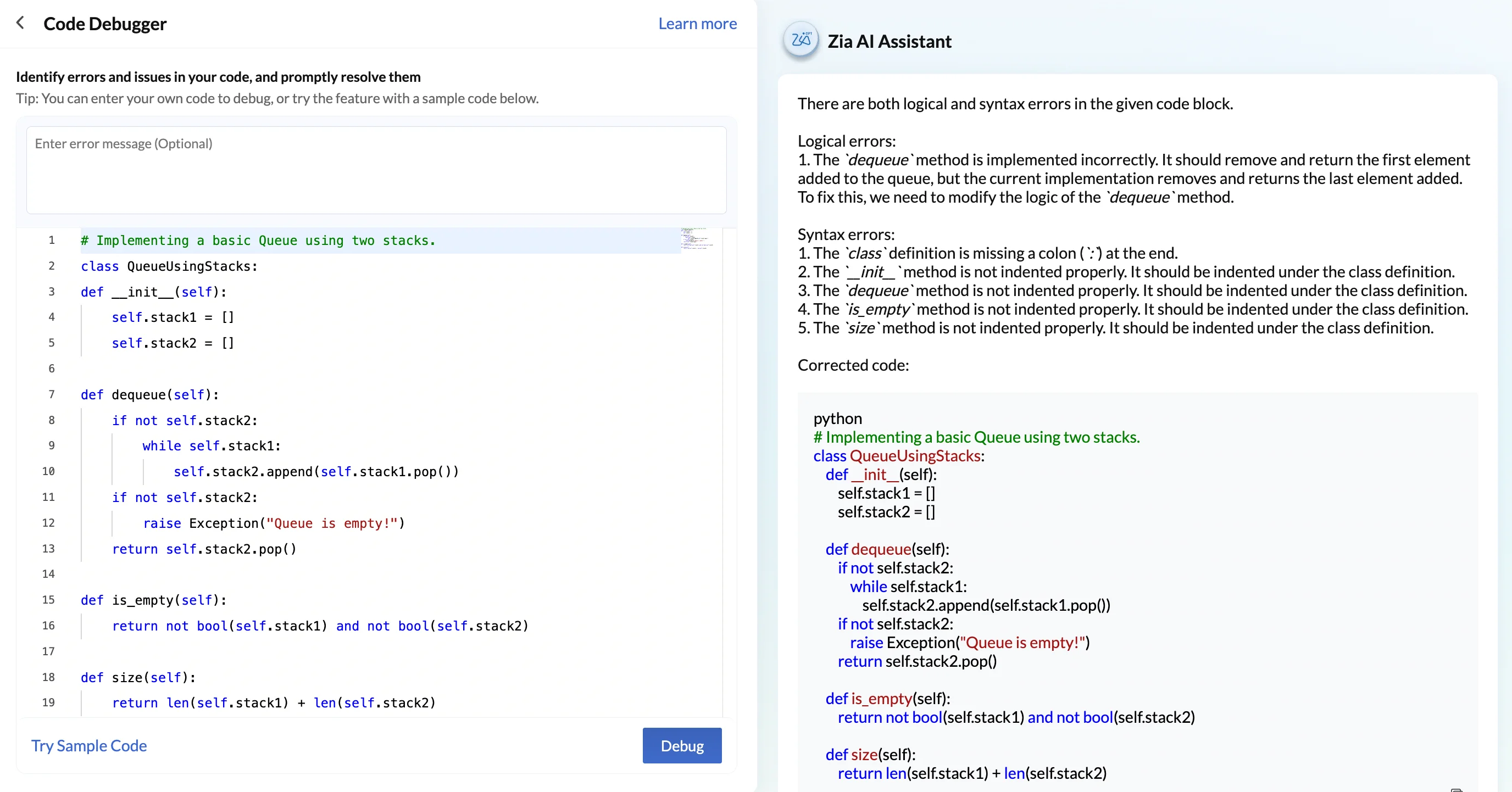Click line number 17 in the editor gutter

[x=48, y=651]
